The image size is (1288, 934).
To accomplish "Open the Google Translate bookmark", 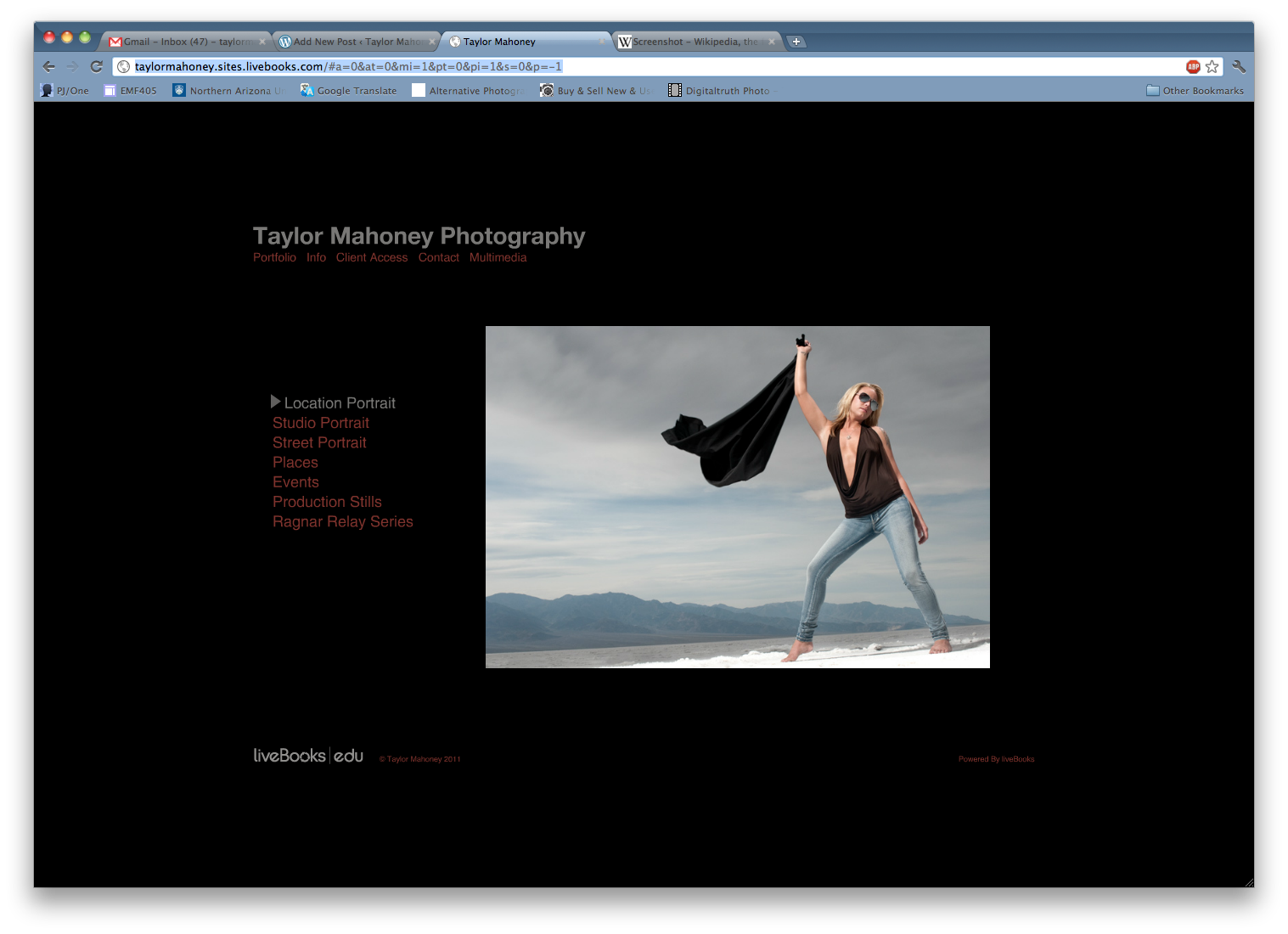I will [349, 91].
